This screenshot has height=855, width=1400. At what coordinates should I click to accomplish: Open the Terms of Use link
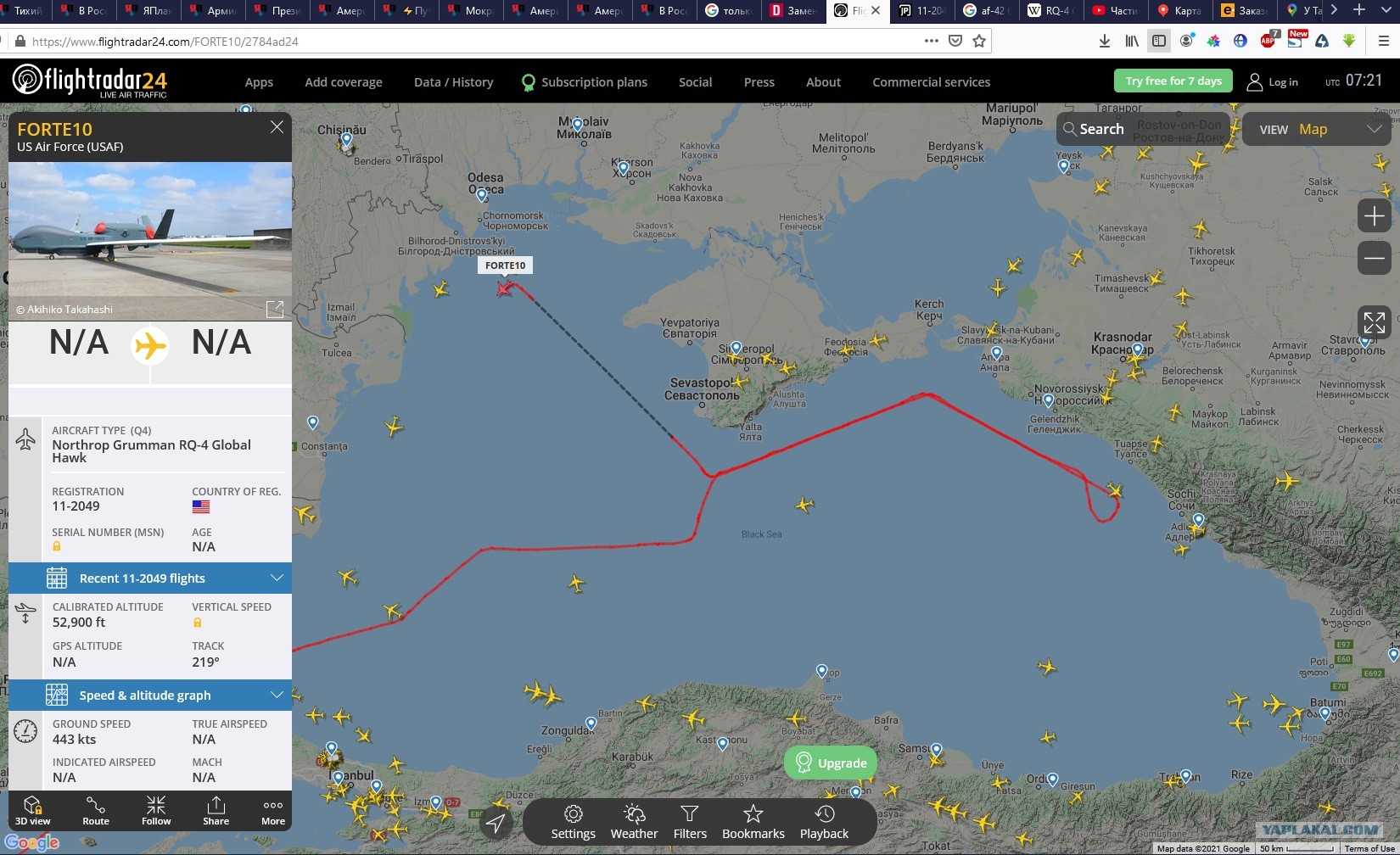pos(1369,849)
